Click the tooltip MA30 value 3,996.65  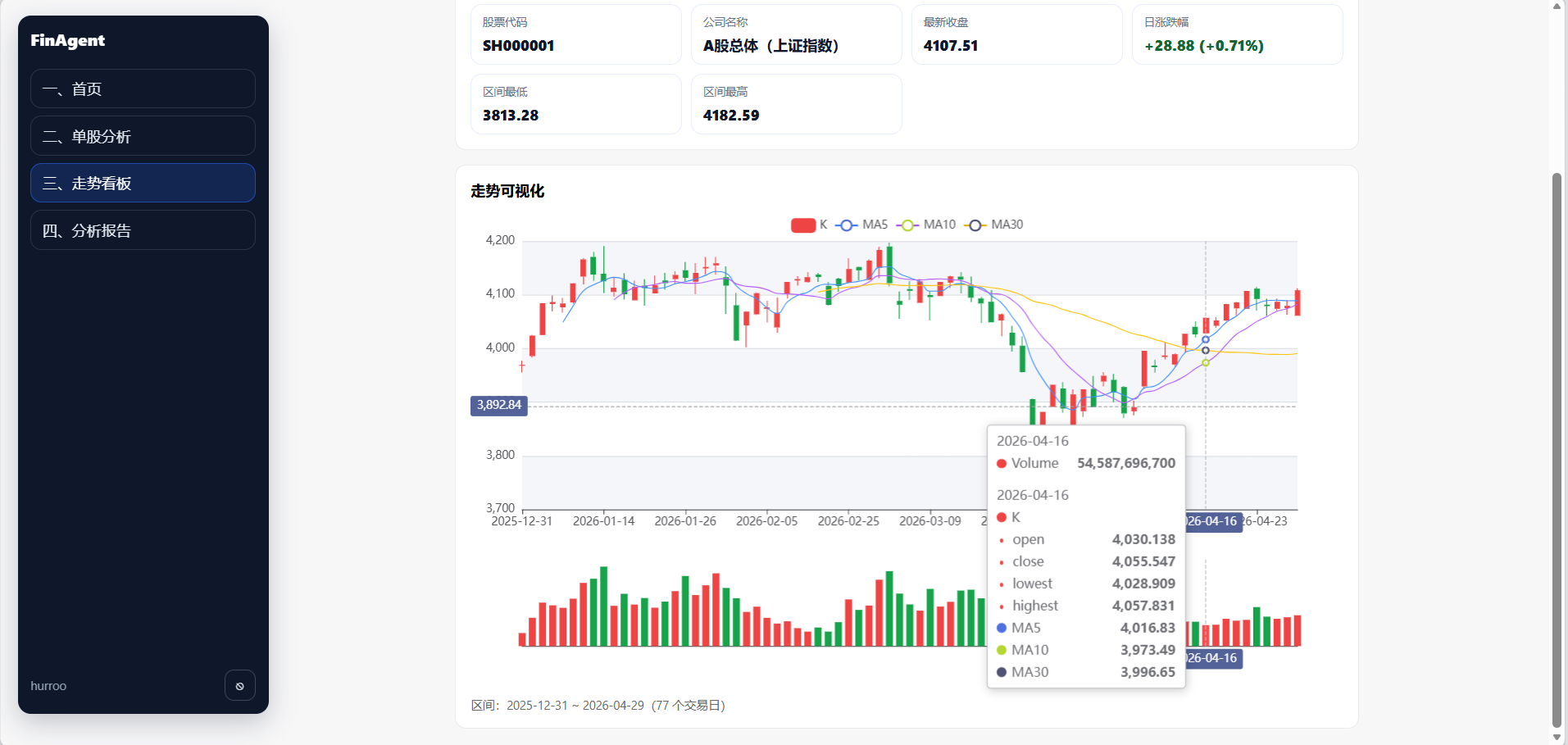1148,672
